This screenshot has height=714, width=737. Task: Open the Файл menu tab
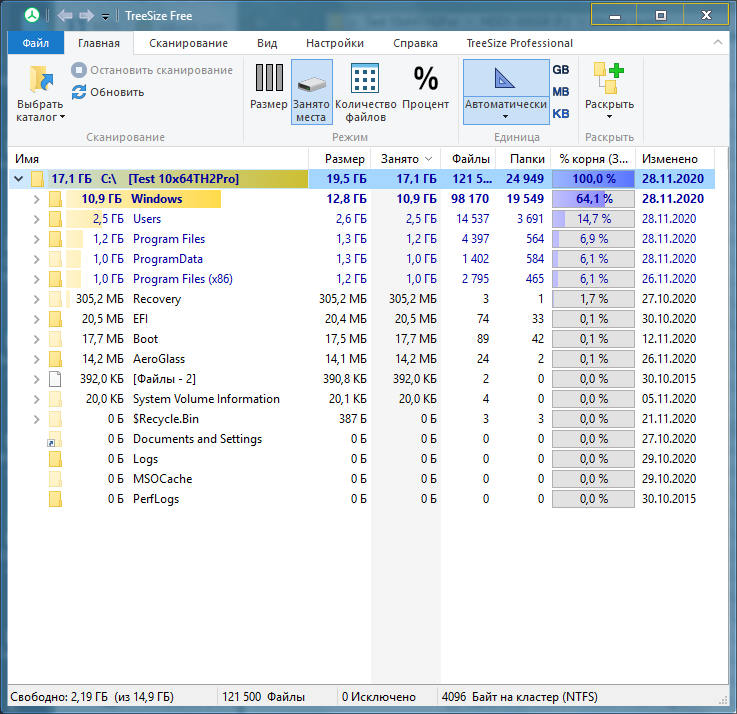[x=36, y=43]
